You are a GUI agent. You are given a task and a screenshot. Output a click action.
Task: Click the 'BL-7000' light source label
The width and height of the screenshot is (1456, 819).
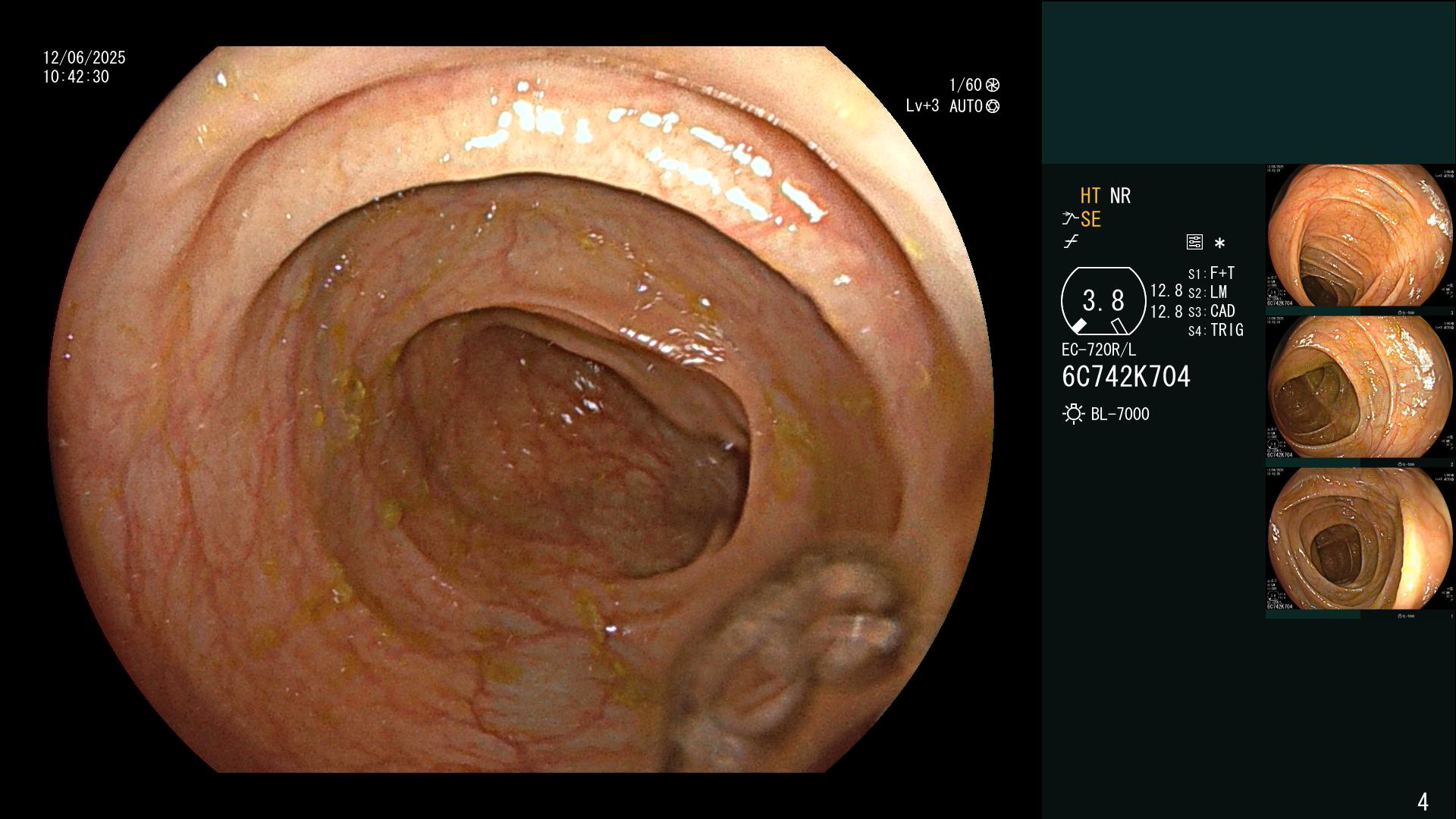pyautogui.click(x=1120, y=414)
